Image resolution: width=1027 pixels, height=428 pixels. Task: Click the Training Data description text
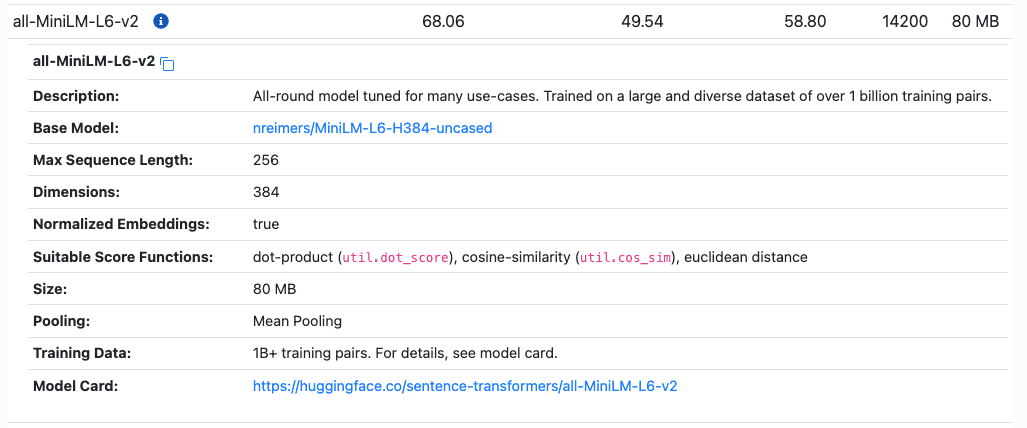click(x=404, y=353)
